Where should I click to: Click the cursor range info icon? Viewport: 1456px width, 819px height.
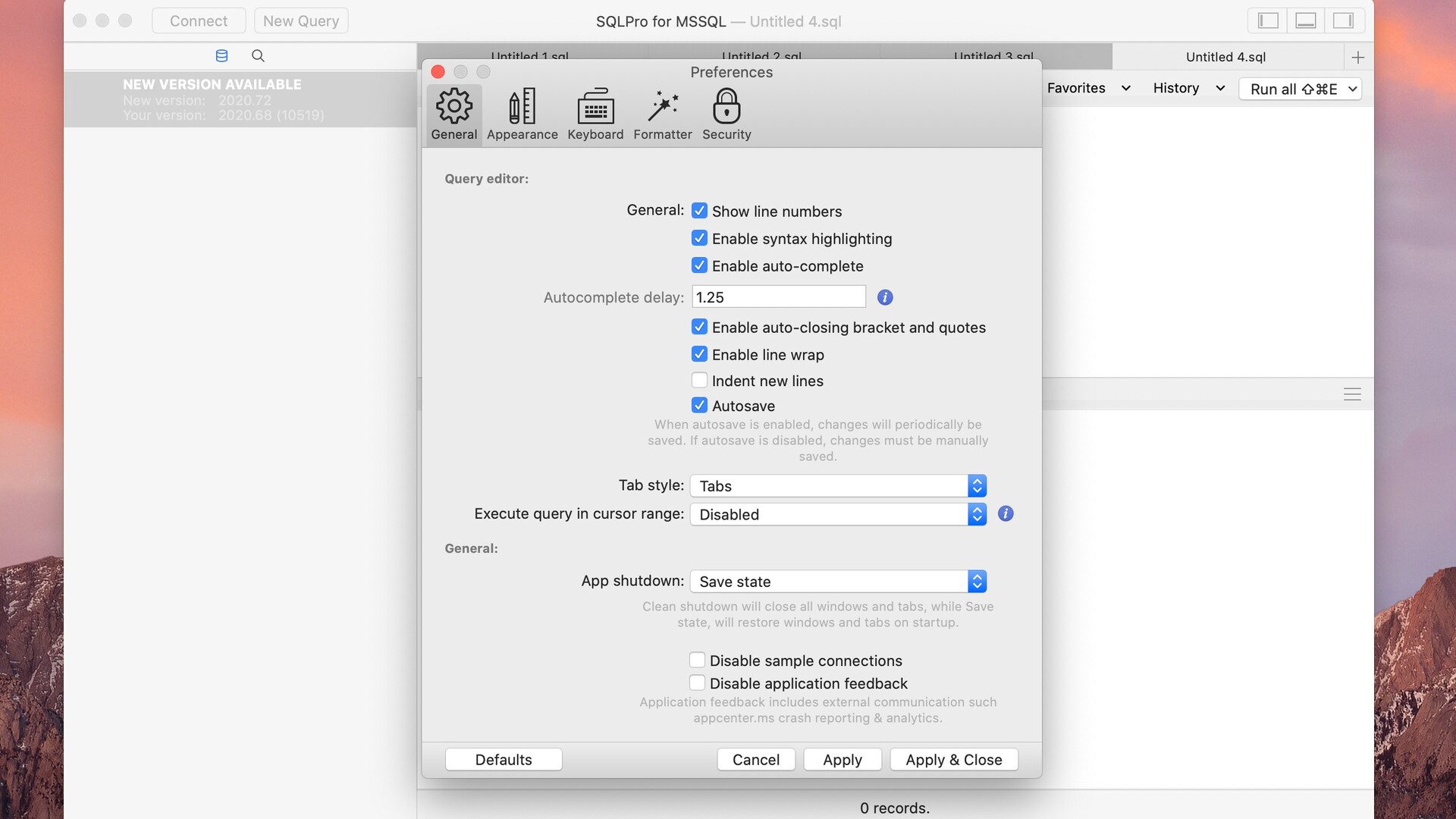pos(1006,513)
